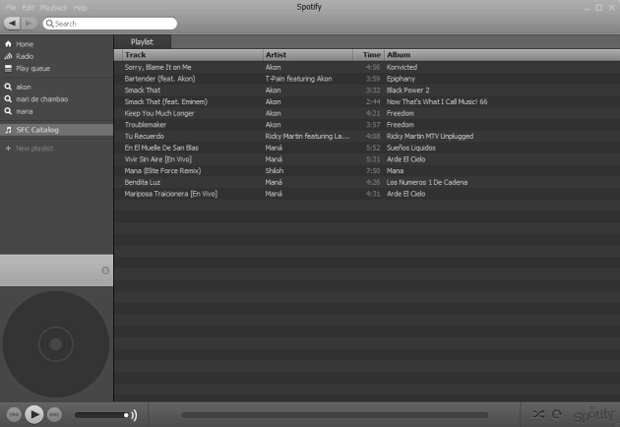Select track 'En El Muelle De San Blas'
620x427 pixels.
coord(161,147)
